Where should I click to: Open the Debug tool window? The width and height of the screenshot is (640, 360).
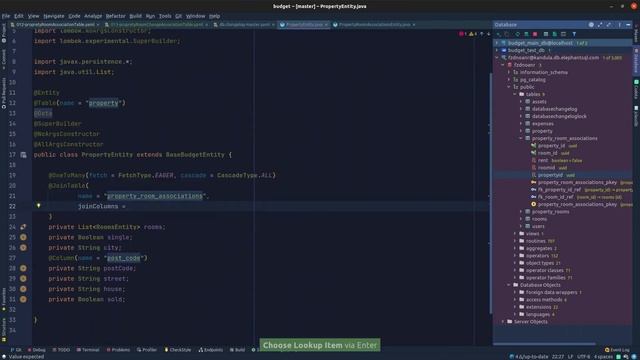36,350
